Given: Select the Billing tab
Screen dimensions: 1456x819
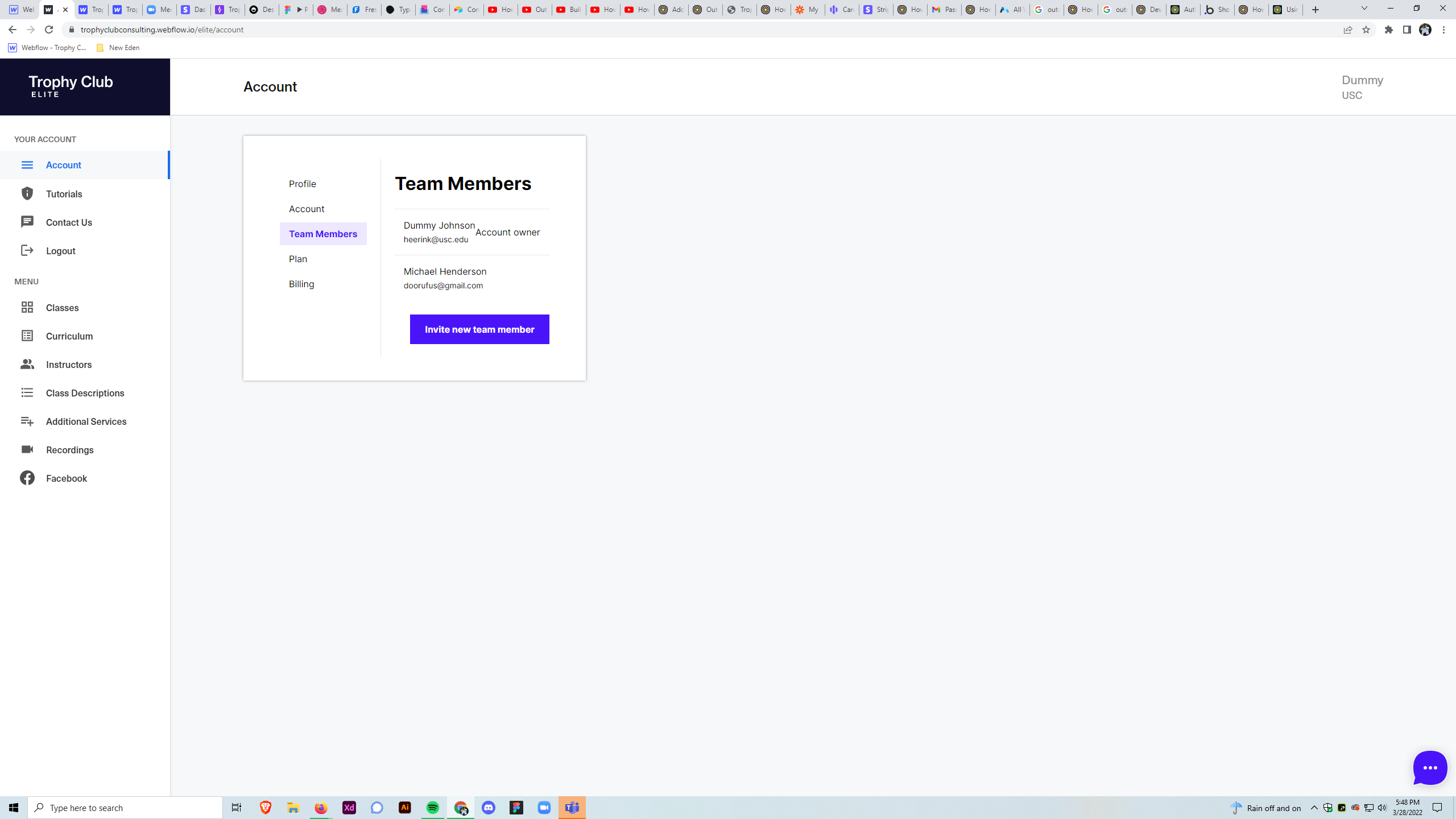Looking at the screenshot, I should click(x=301, y=283).
